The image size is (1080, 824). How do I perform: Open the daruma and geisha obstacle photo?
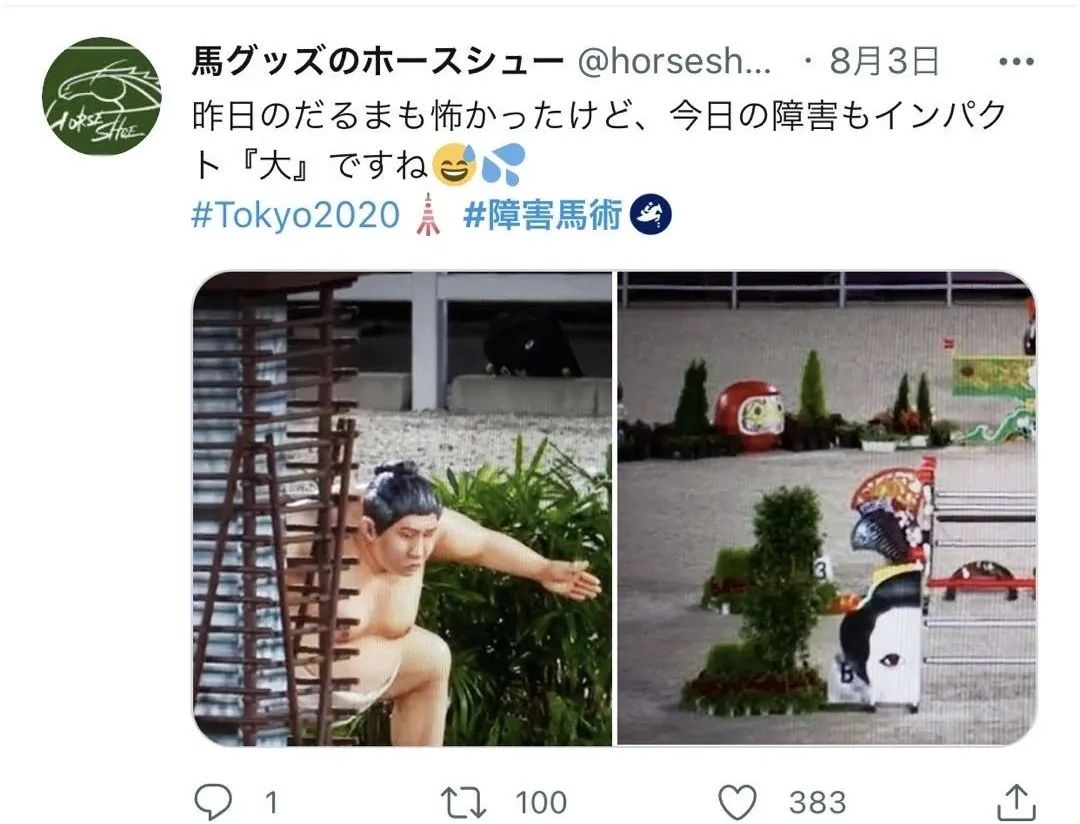pyautogui.click(x=827, y=508)
